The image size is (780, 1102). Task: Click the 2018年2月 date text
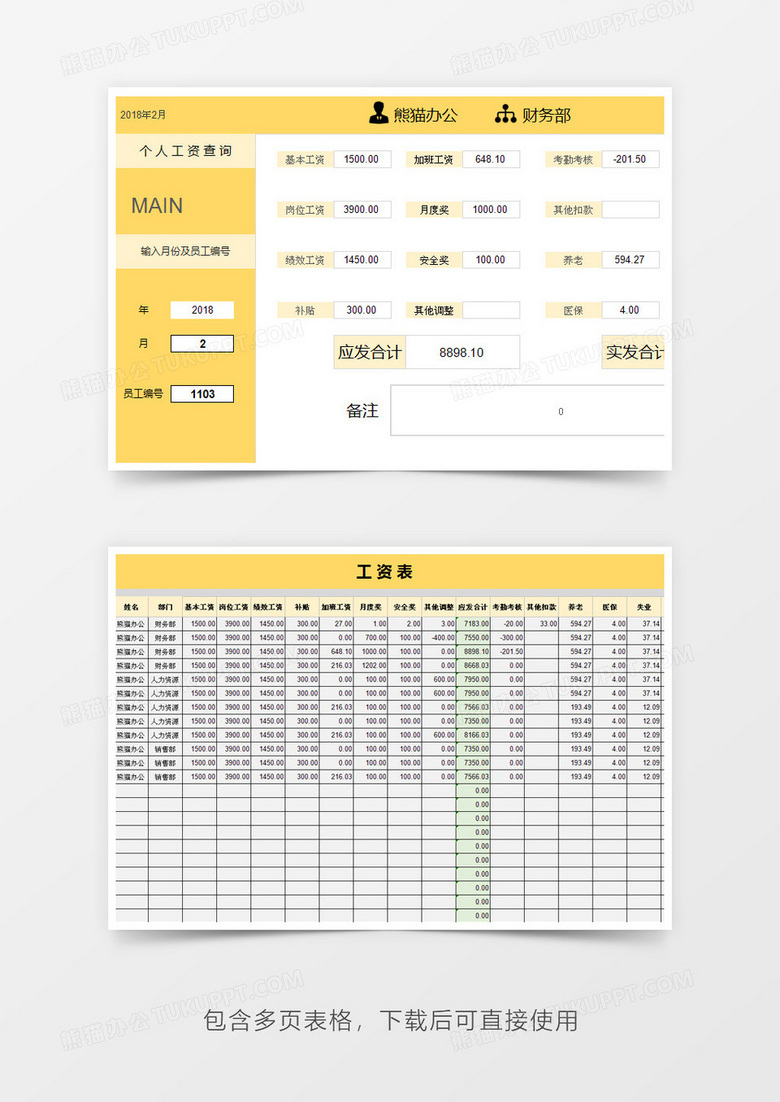(x=143, y=115)
